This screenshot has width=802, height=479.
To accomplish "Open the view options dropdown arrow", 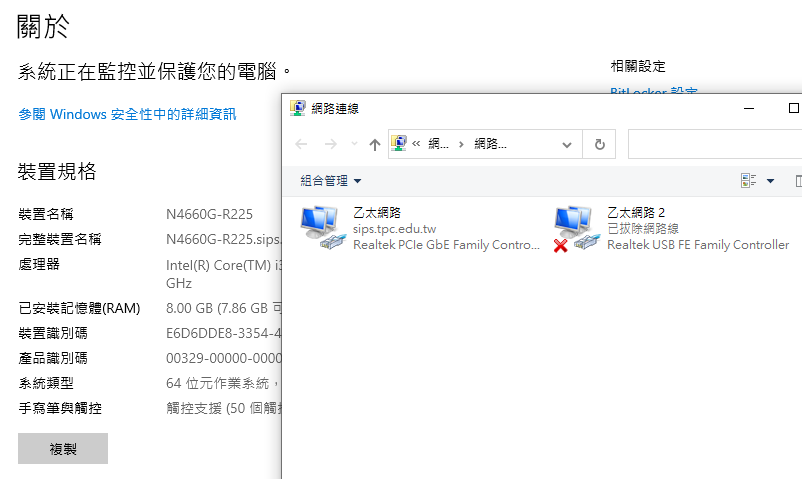I will [770, 181].
